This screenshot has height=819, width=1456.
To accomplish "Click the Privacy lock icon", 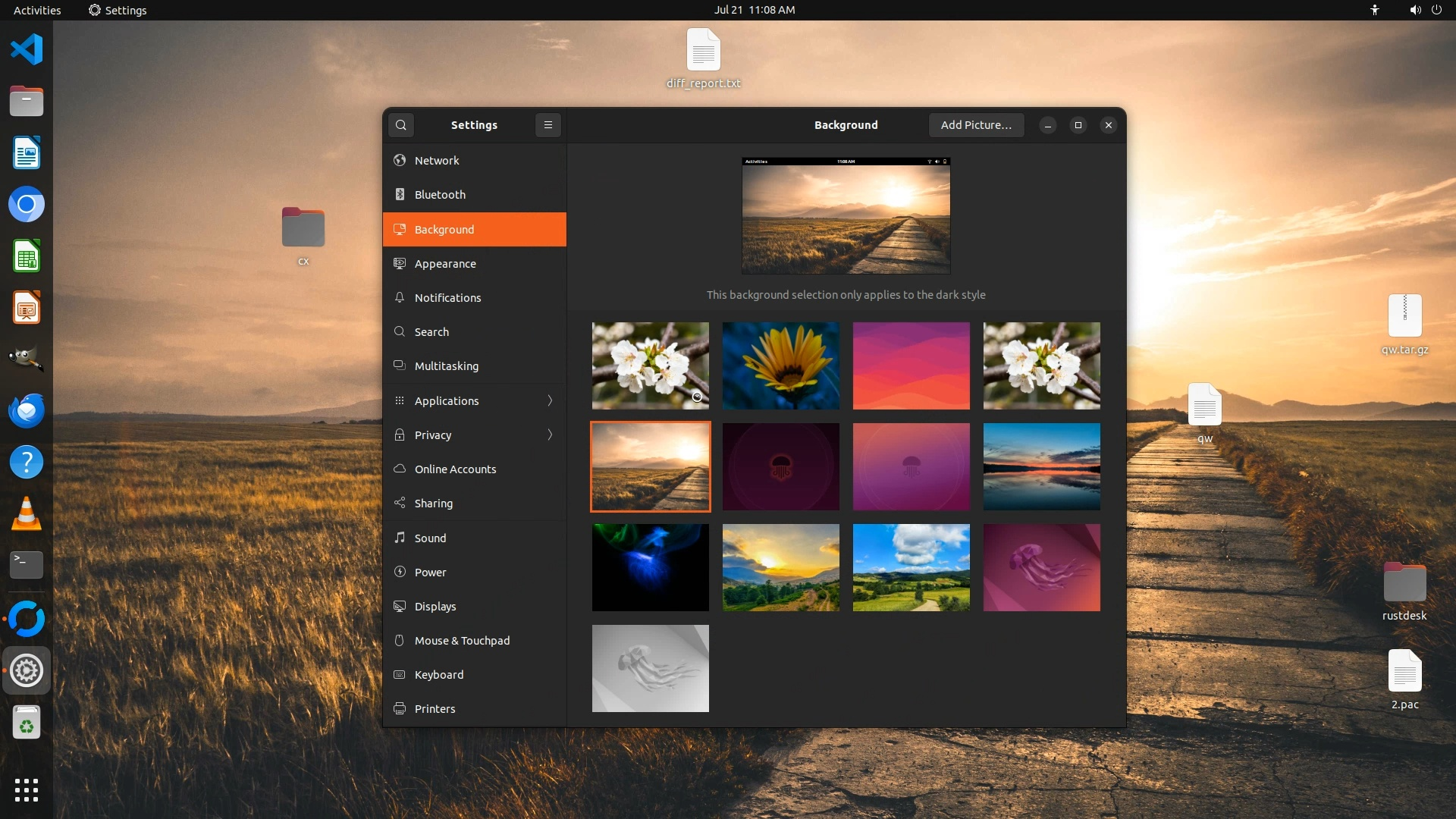I will coord(400,435).
